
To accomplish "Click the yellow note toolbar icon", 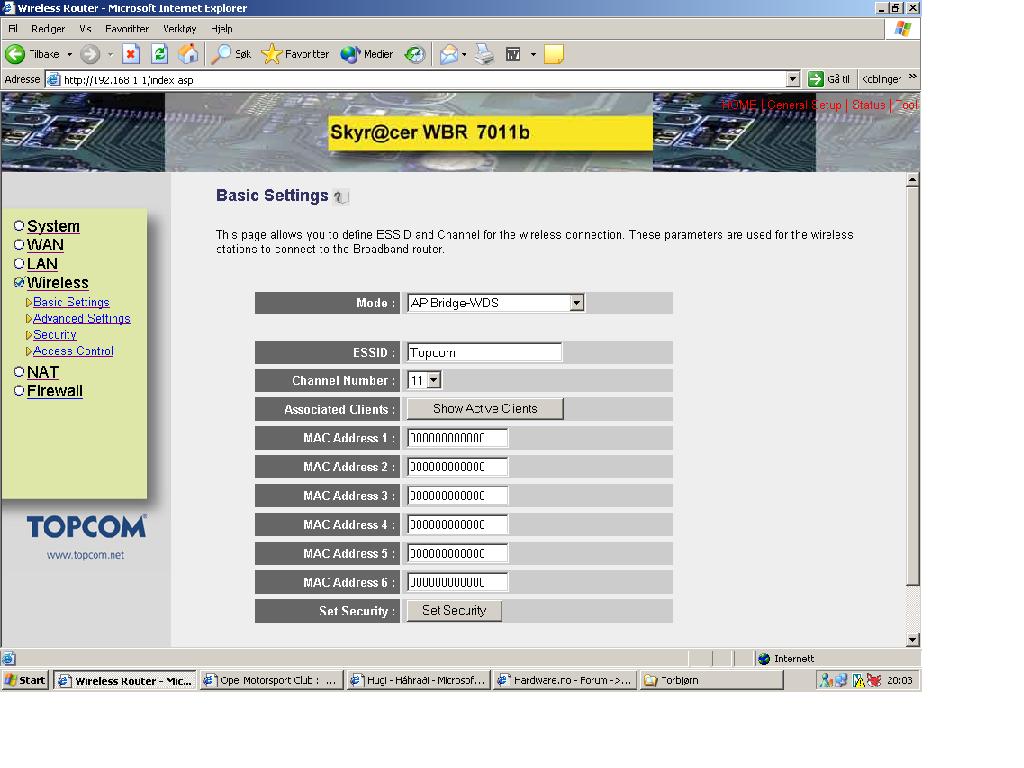I will (x=554, y=54).
